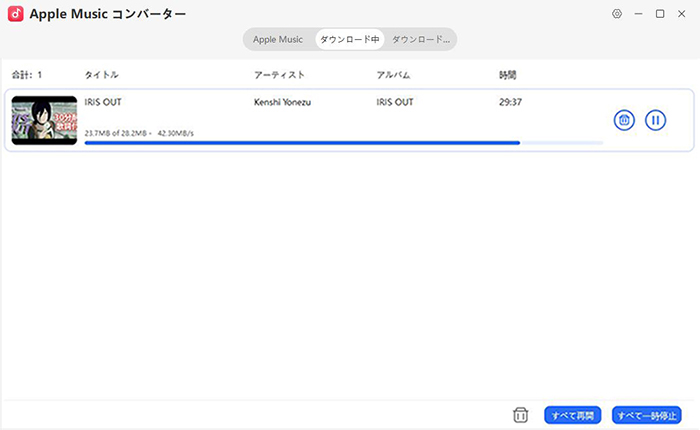Delete the IRIS OUT download
This screenshot has height=430, width=700.
pos(624,120)
